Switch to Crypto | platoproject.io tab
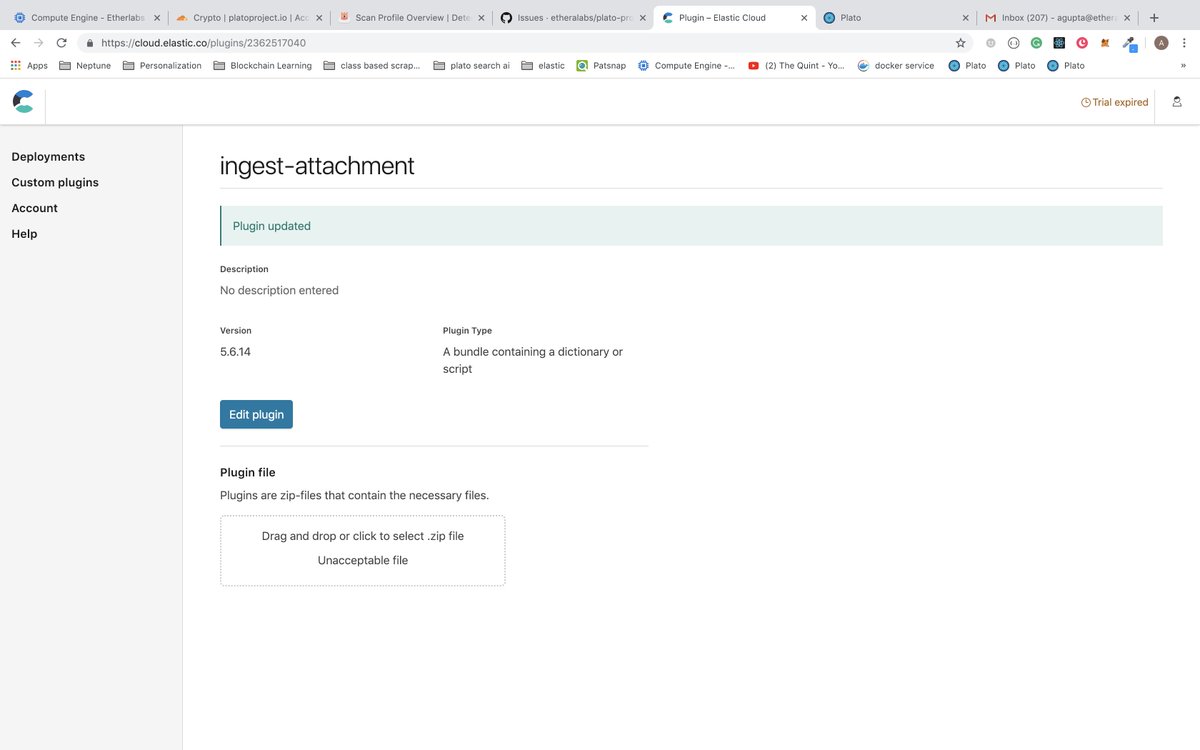Screen dimensions: 1200x750 248,18
